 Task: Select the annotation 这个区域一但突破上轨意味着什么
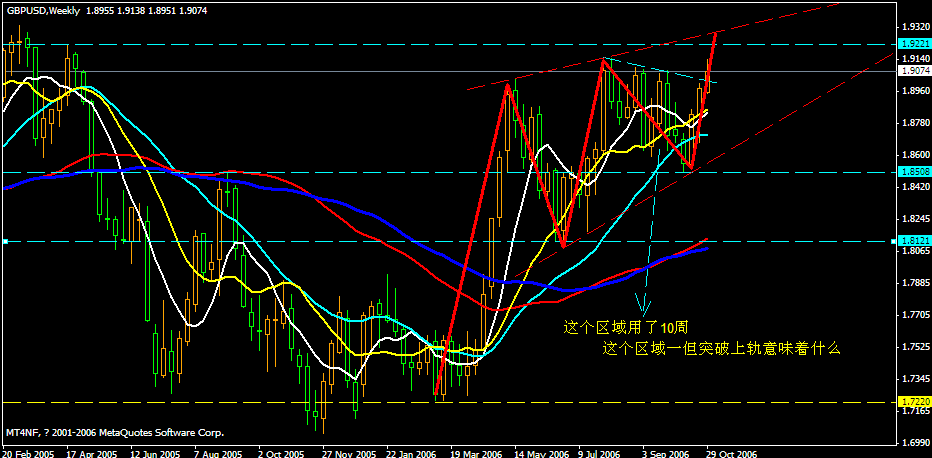[x=721, y=348]
